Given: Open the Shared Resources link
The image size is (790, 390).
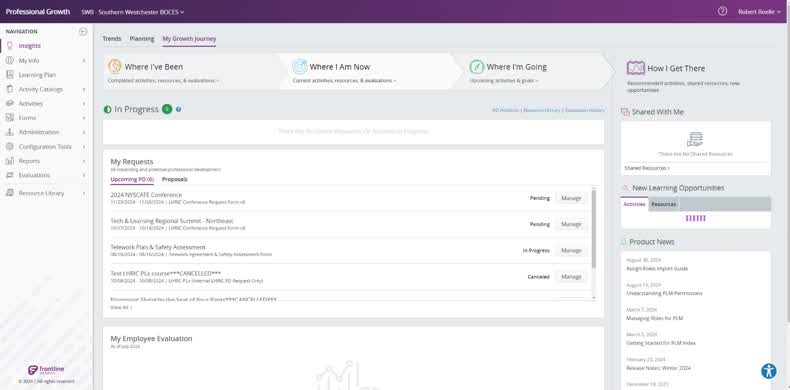Looking at the screenshot, I should point(647,168).
